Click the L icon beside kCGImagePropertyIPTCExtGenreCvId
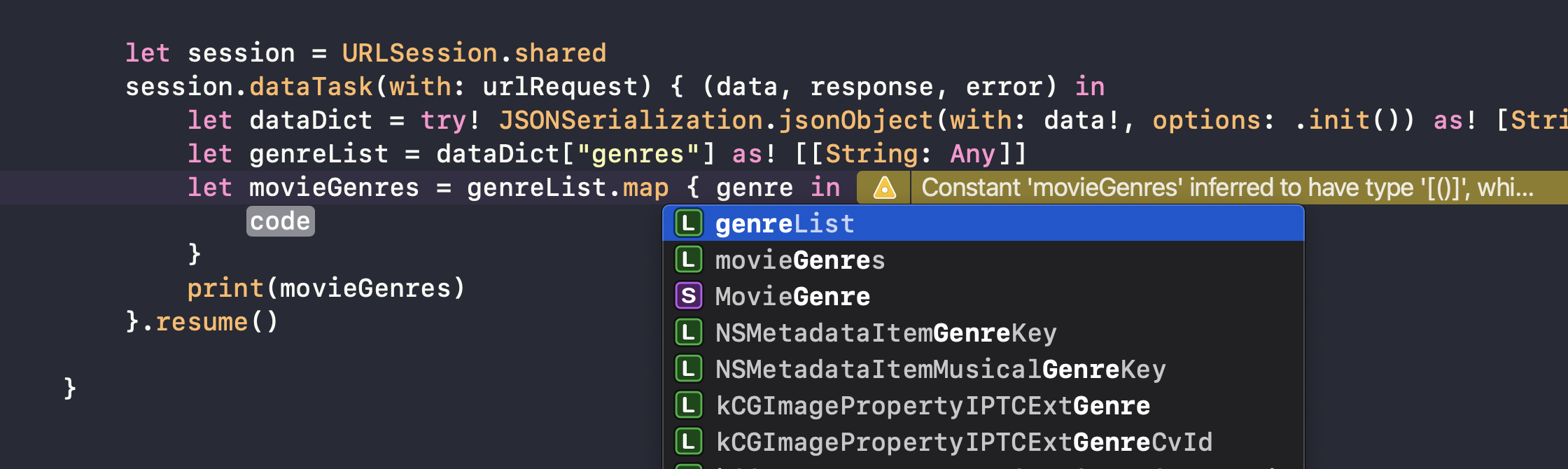Viewport: 1568px width, 469px height. point(688,442)
